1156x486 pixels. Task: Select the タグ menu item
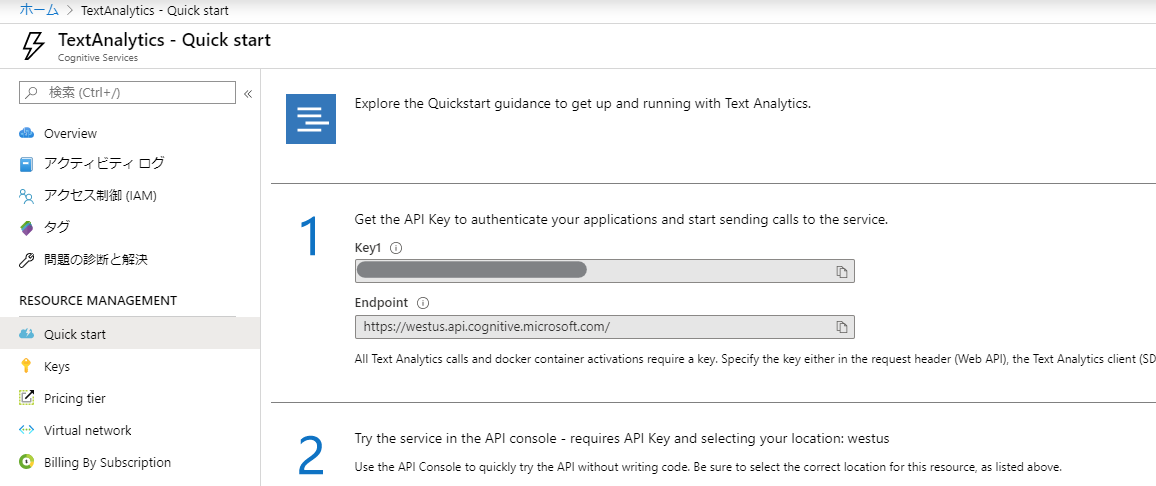click(57, 227)
